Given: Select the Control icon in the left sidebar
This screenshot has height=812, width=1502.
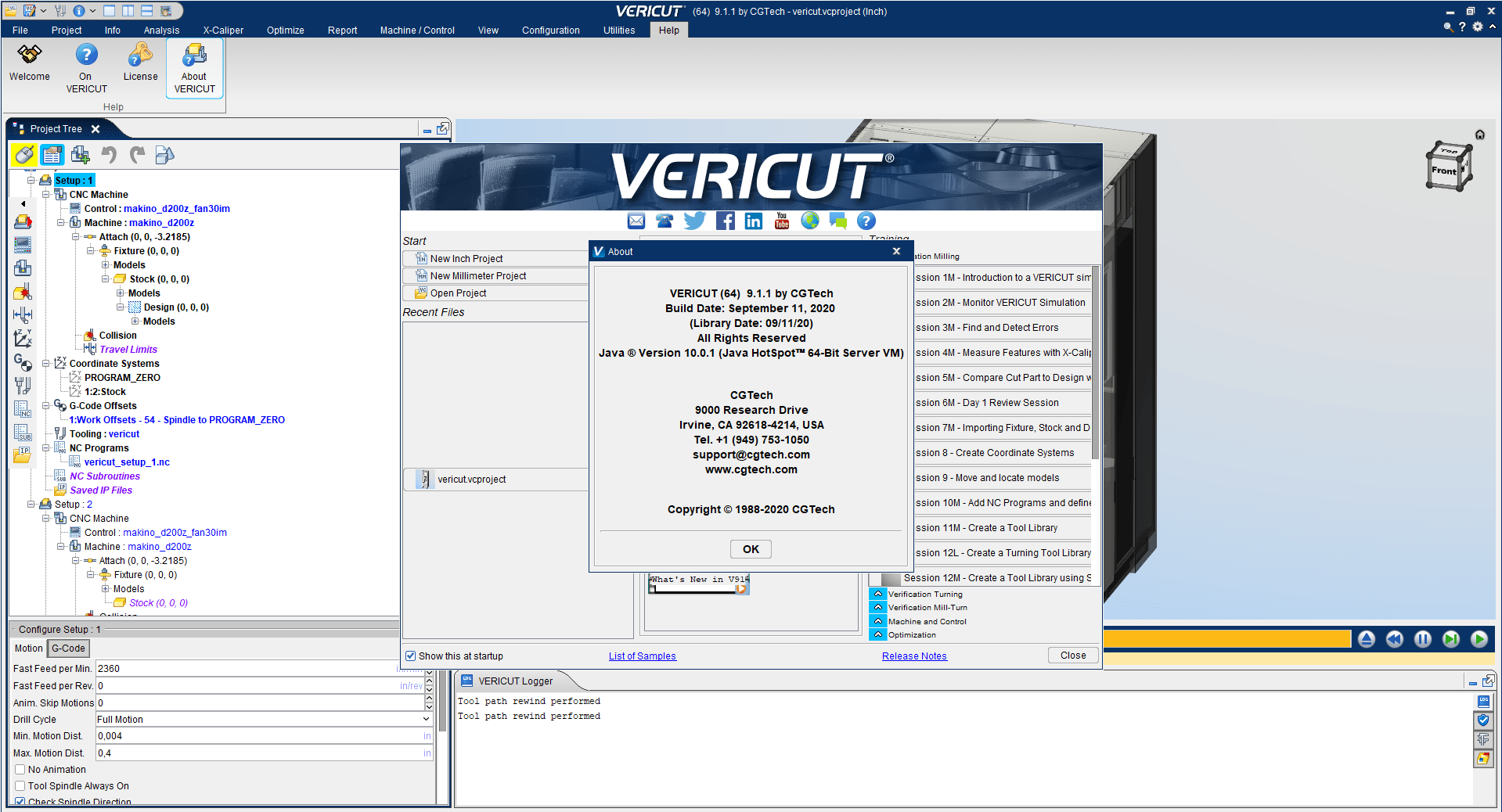Looking at the screenshot, I should (x=23, y=245).
